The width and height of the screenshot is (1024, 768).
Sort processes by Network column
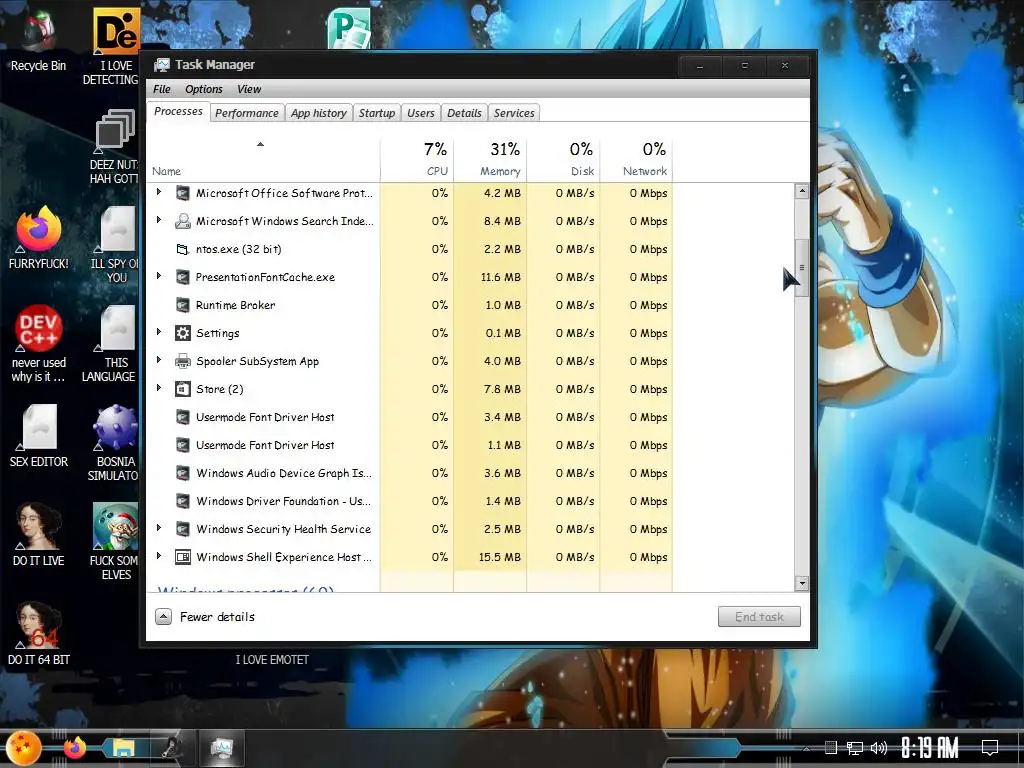coord(637,159)
